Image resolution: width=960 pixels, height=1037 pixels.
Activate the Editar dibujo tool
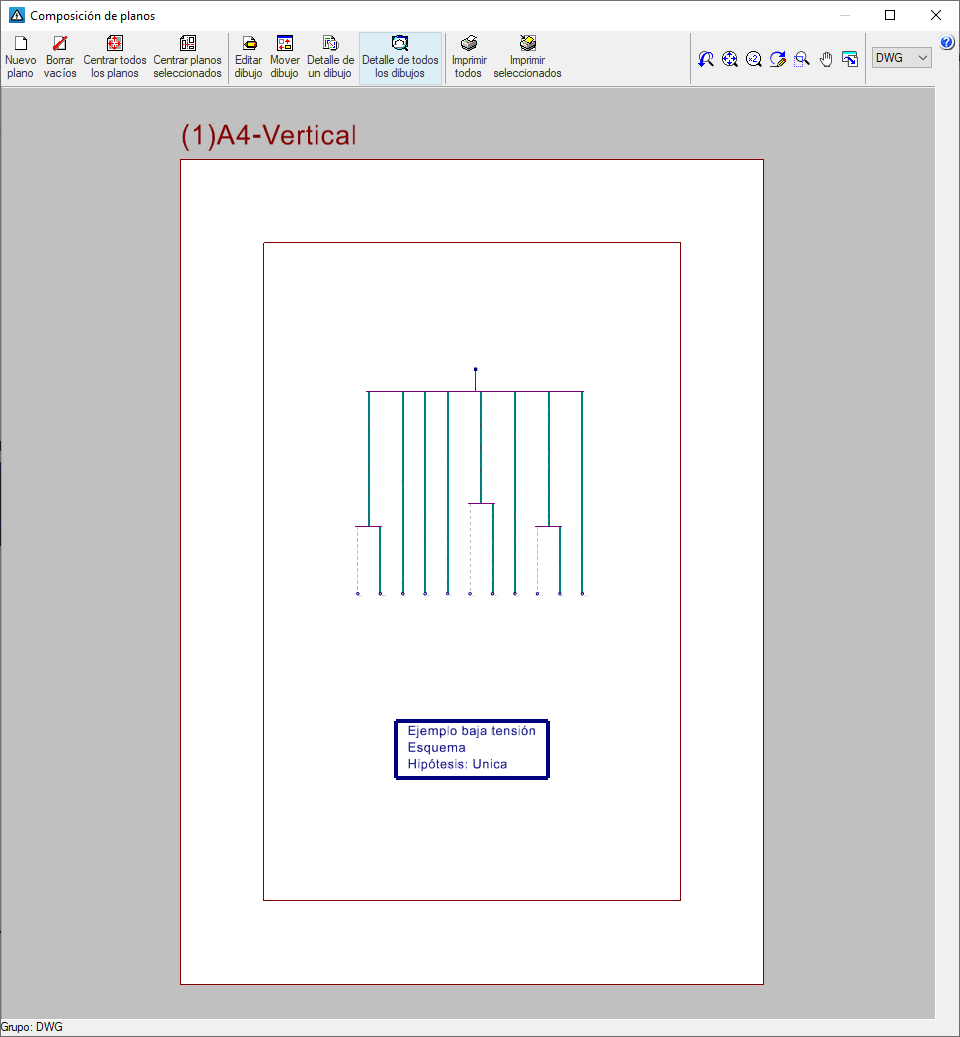(x=249, y=58)
